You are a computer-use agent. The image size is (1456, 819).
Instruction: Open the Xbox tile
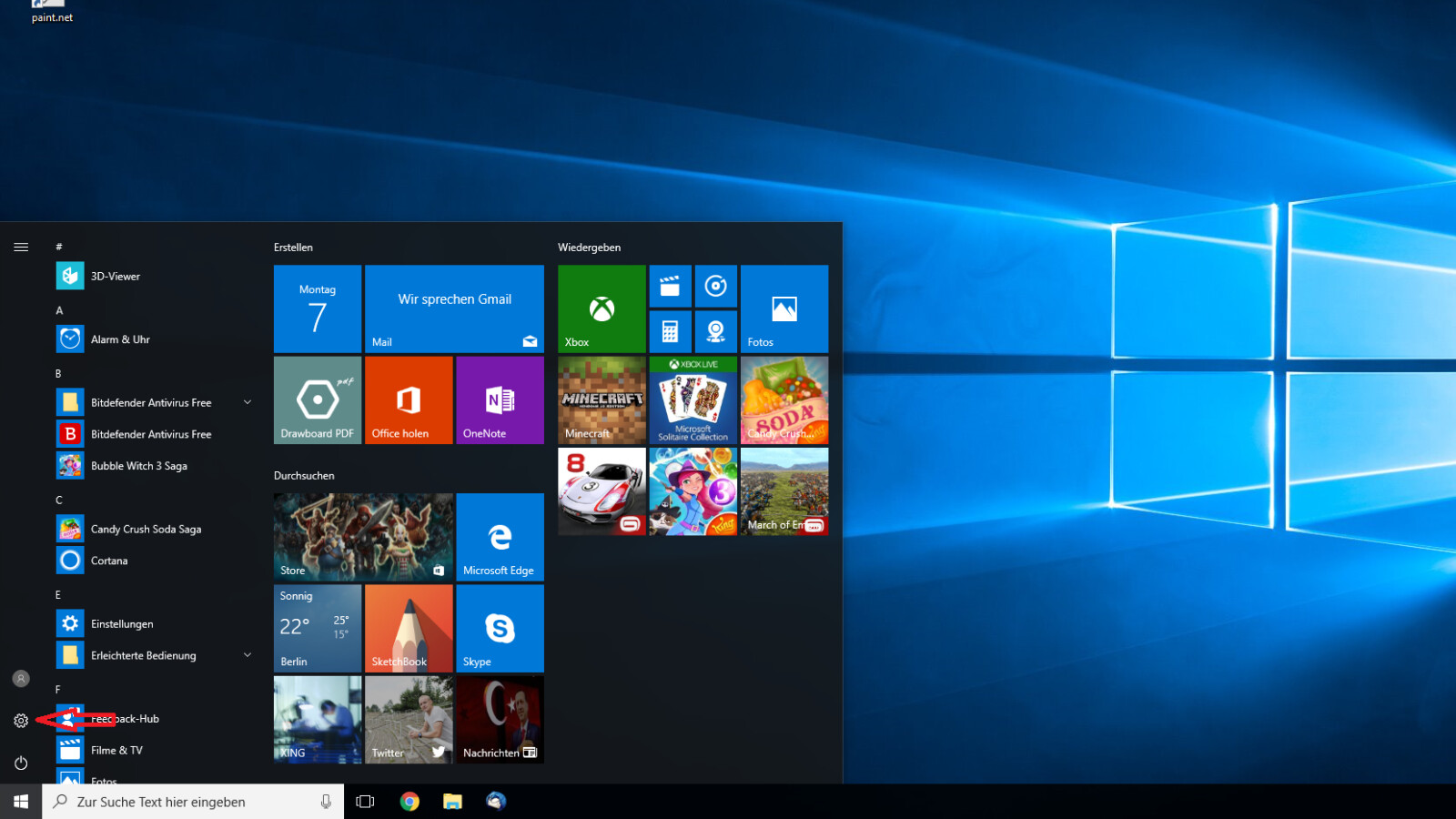602,308
